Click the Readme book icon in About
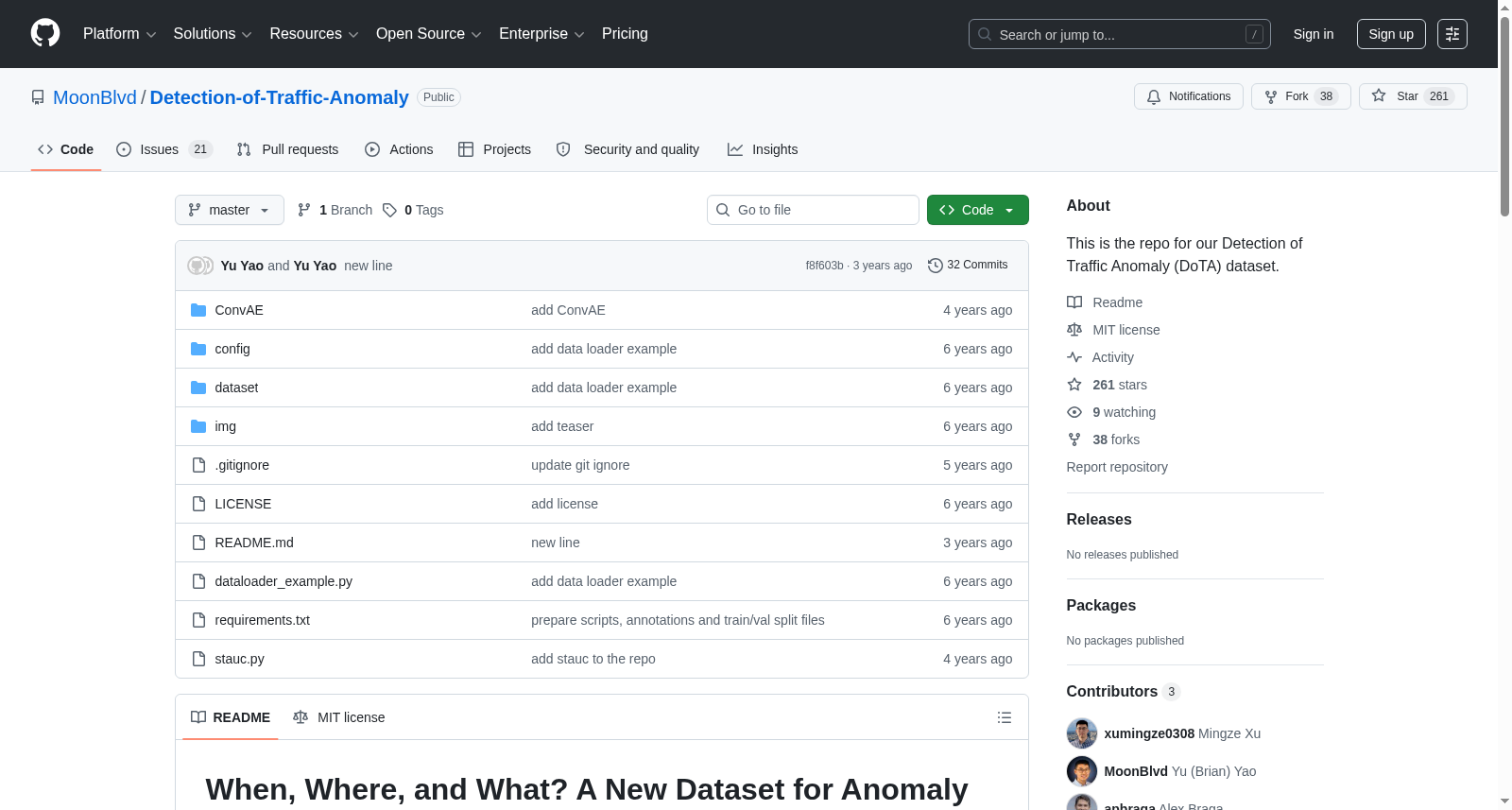This screenshot has width=1512, height=810. click(1074, 302)
